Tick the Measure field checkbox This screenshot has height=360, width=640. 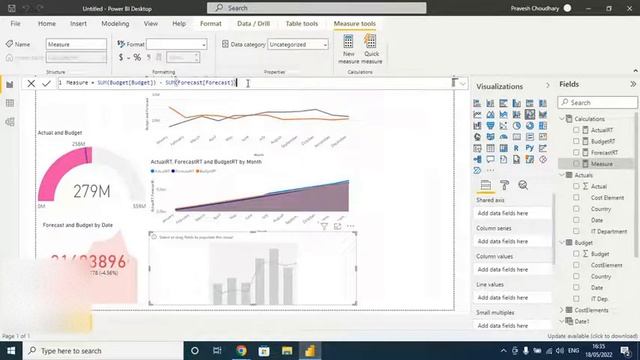576,164
